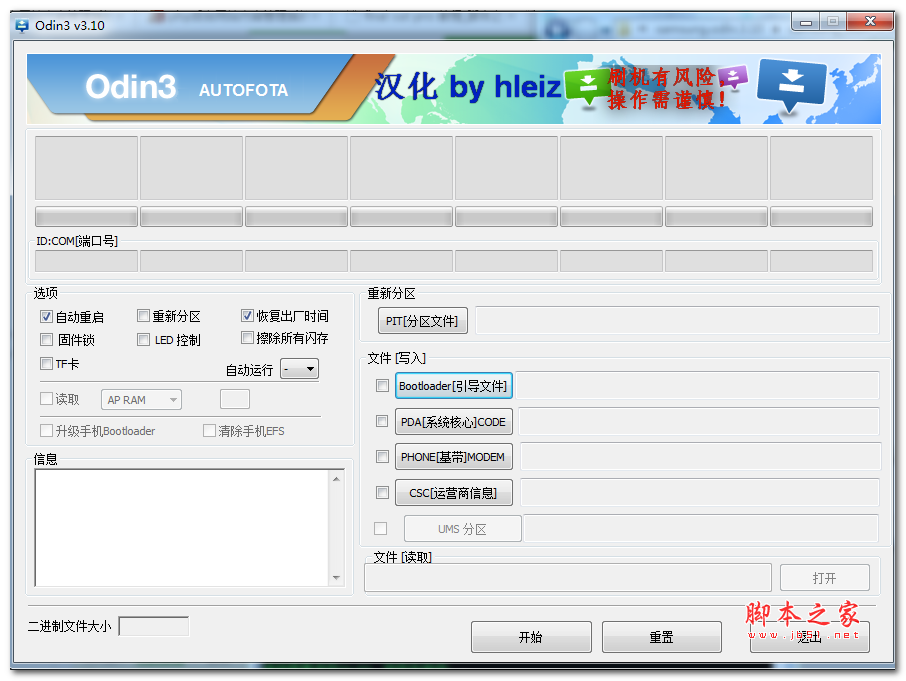Open the 自动运行 dropdown
Viewport: 906px width, 681px height.
[x=299, y=368]
